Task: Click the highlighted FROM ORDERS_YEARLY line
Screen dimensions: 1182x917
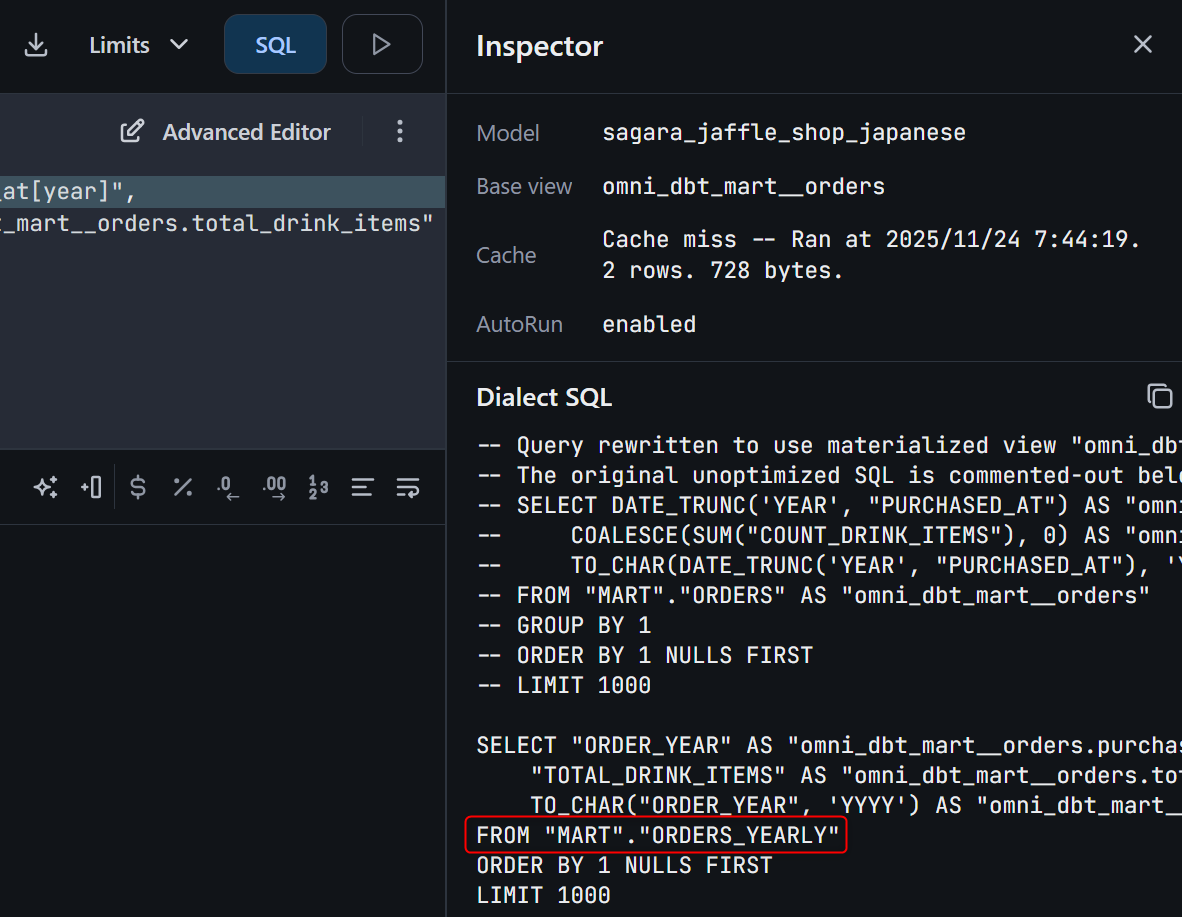Action: pos(656,835)
